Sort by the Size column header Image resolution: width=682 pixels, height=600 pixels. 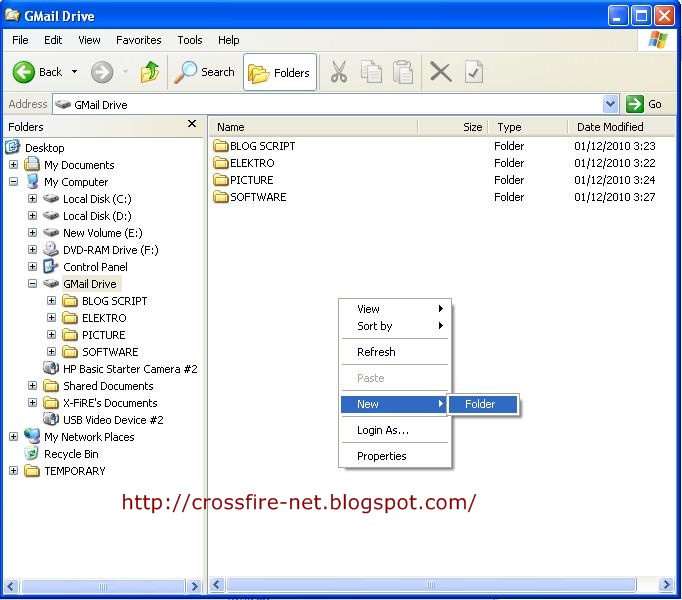[x=453, y=127]
